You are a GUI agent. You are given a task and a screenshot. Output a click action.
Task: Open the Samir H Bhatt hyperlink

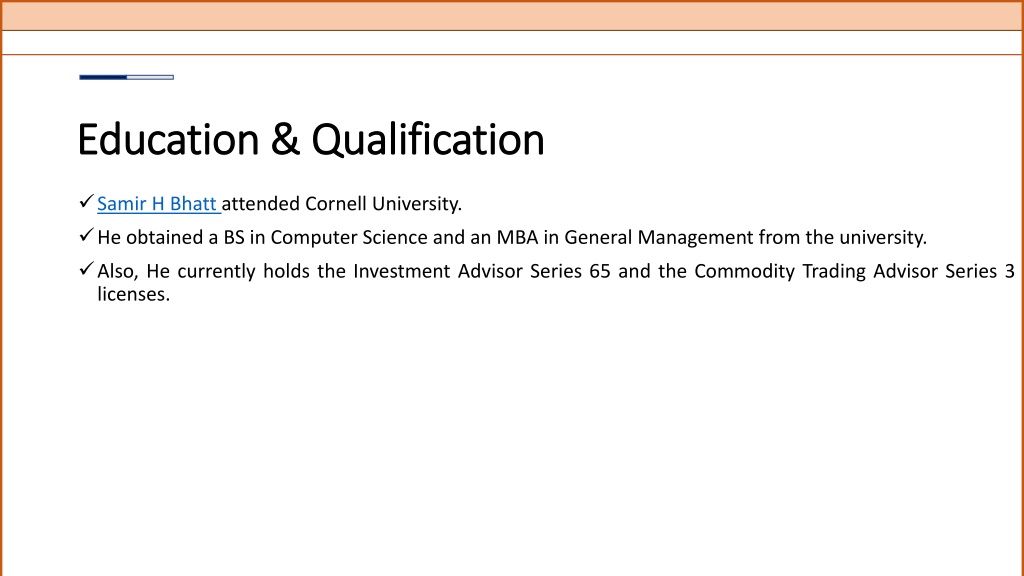tap(157, 204)
